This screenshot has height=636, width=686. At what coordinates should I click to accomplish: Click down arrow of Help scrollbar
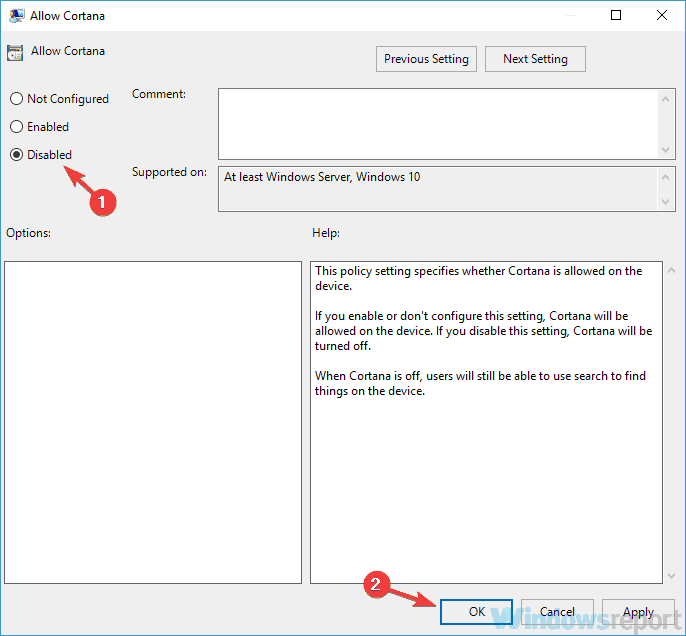[x=671, y=576]
